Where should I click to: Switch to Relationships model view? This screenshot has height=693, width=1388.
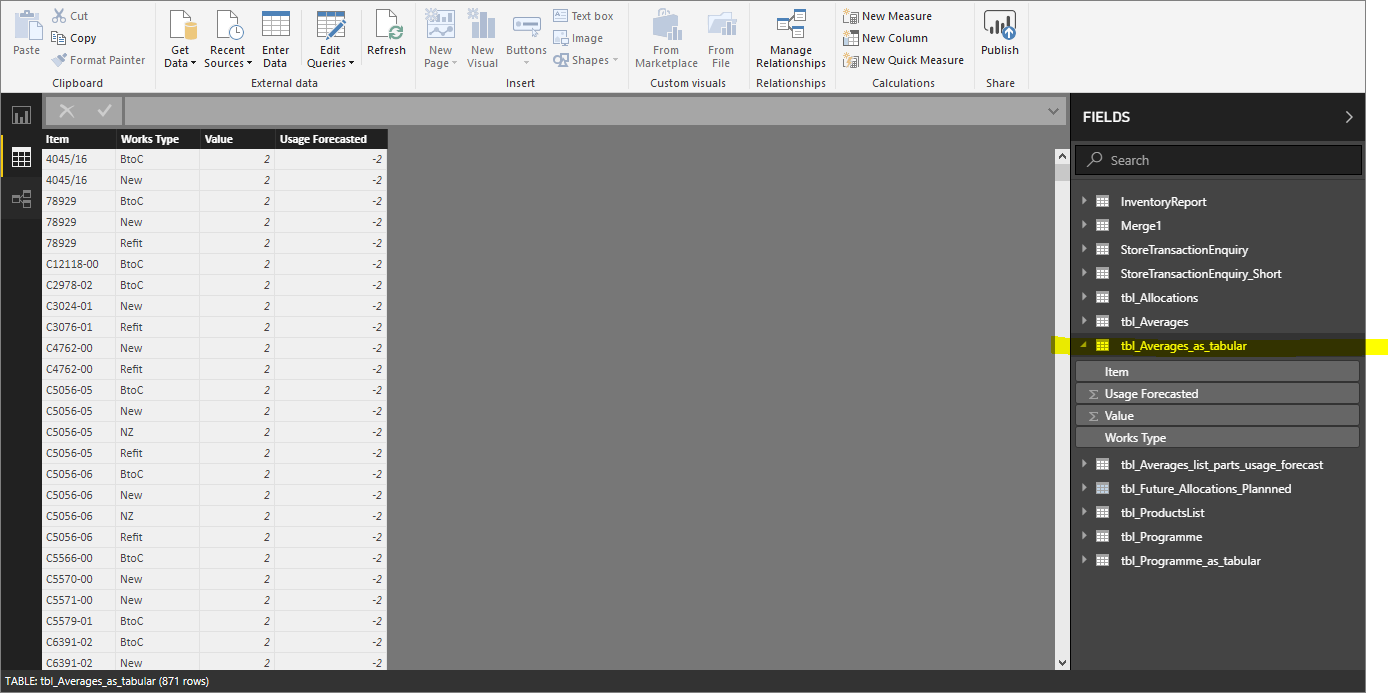21,198
